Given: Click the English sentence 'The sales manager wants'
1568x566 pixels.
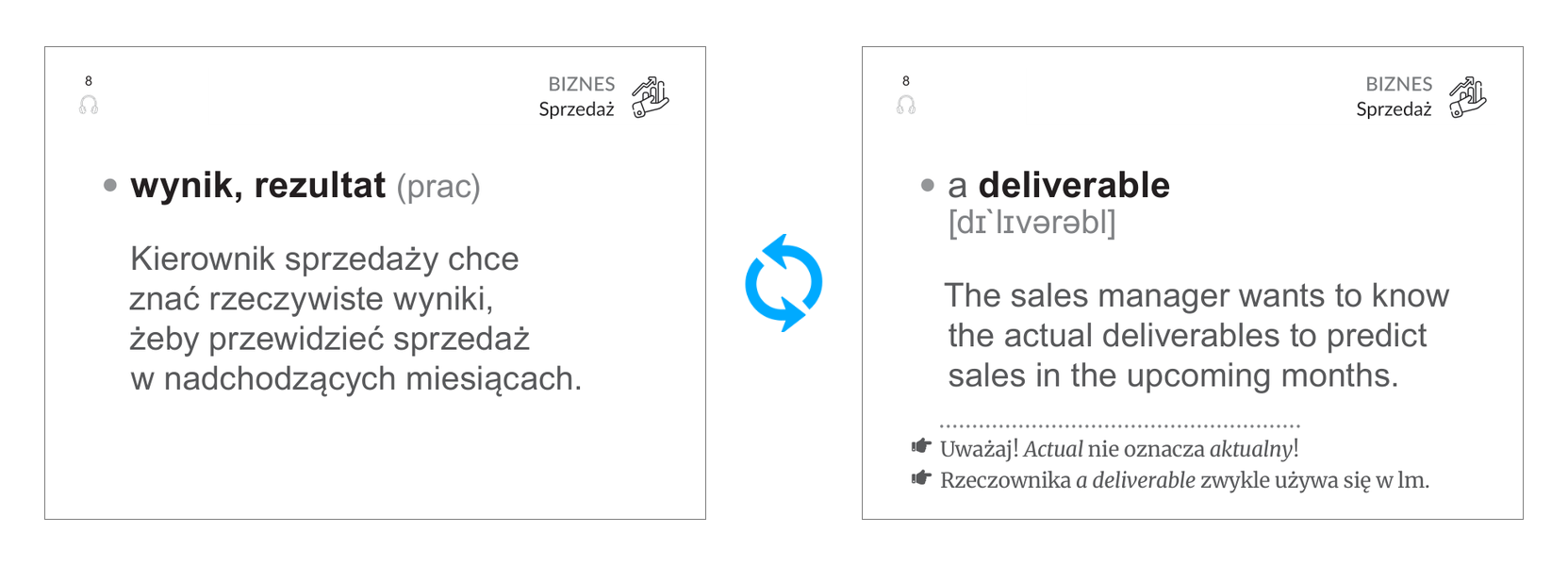Looking at the screenshot, I should [x=1197, y=336].
